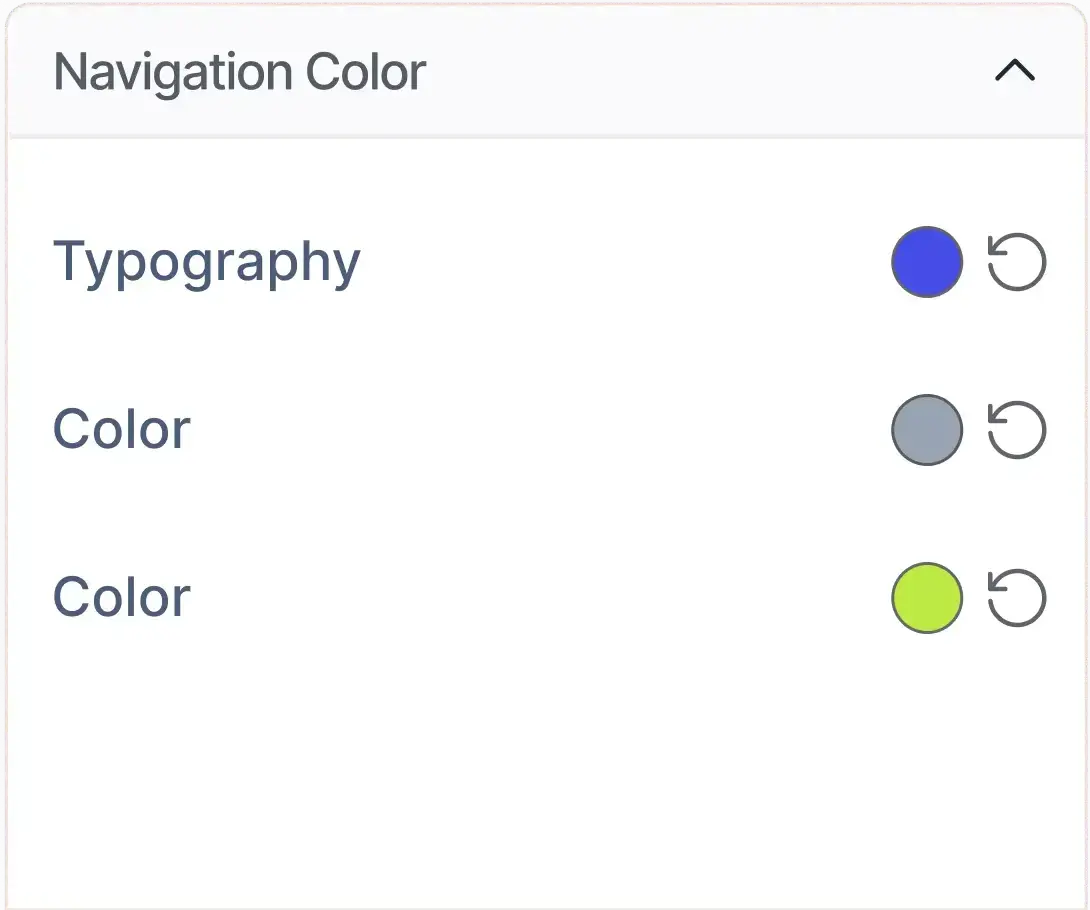The height and width of the screenshot is (910, 1090).
Task: Select the Color label beside green swatch
Action: tap(122, 598)
